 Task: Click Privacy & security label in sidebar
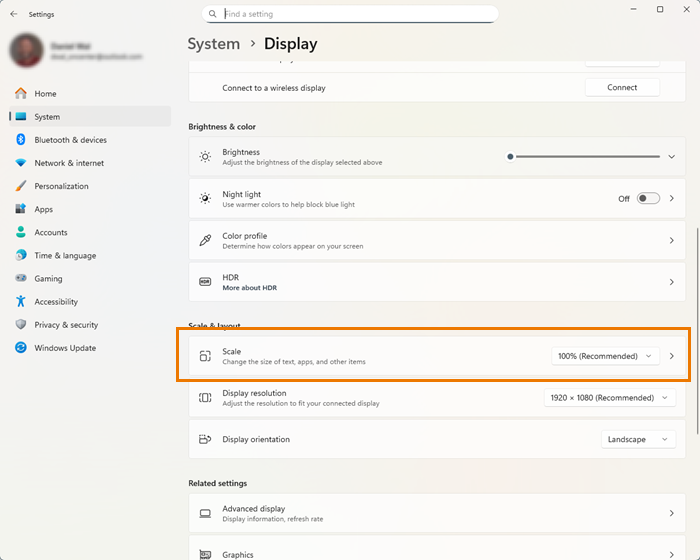66,325
